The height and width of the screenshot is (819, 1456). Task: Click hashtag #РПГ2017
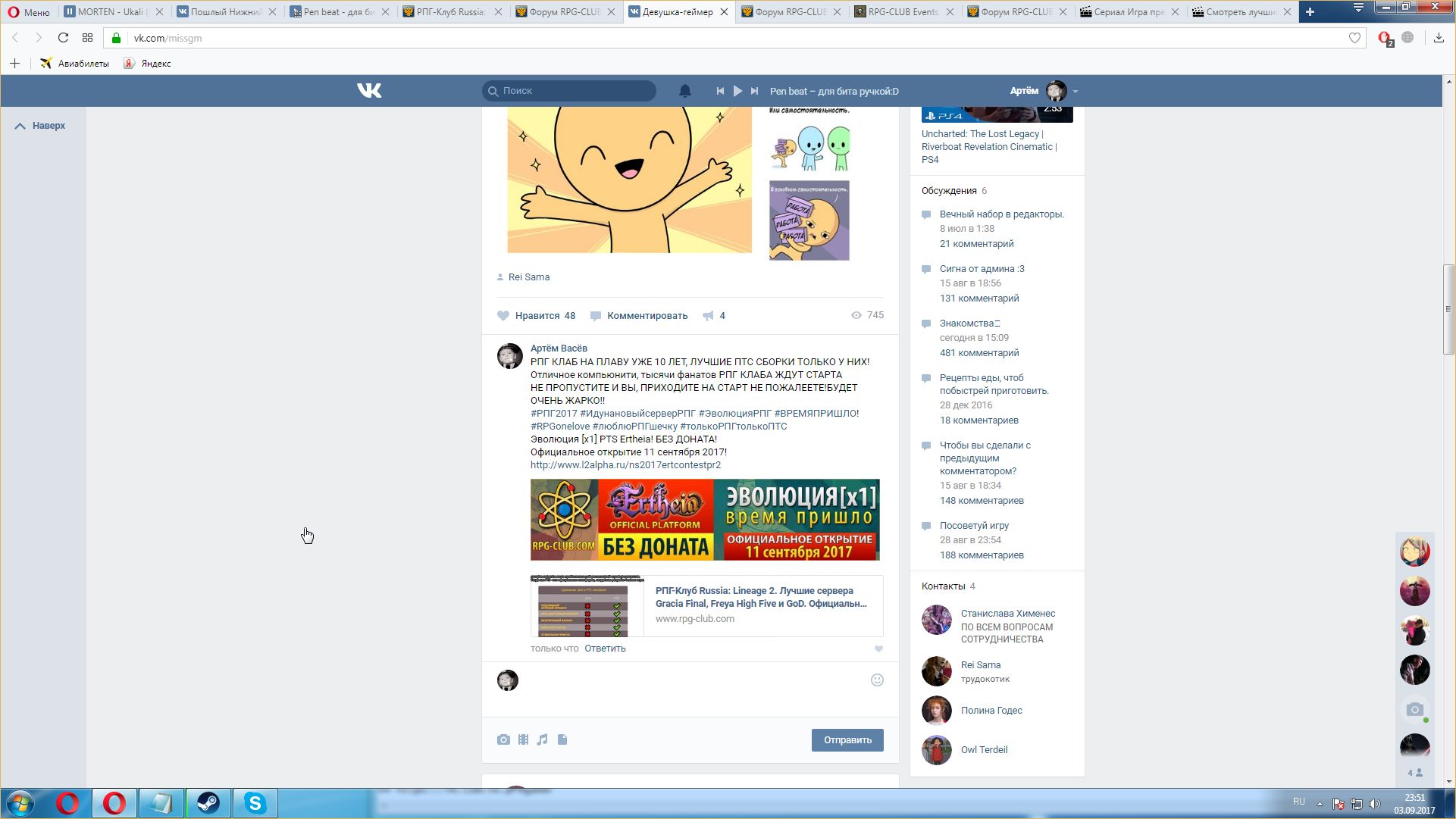(553, 414)
